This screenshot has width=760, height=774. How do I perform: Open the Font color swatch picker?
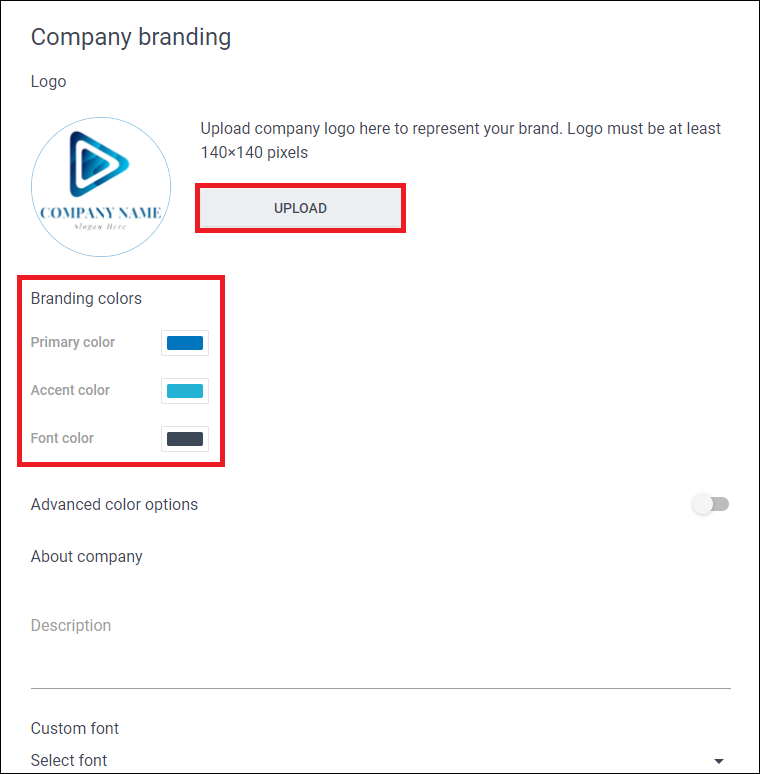pos(185,438)
